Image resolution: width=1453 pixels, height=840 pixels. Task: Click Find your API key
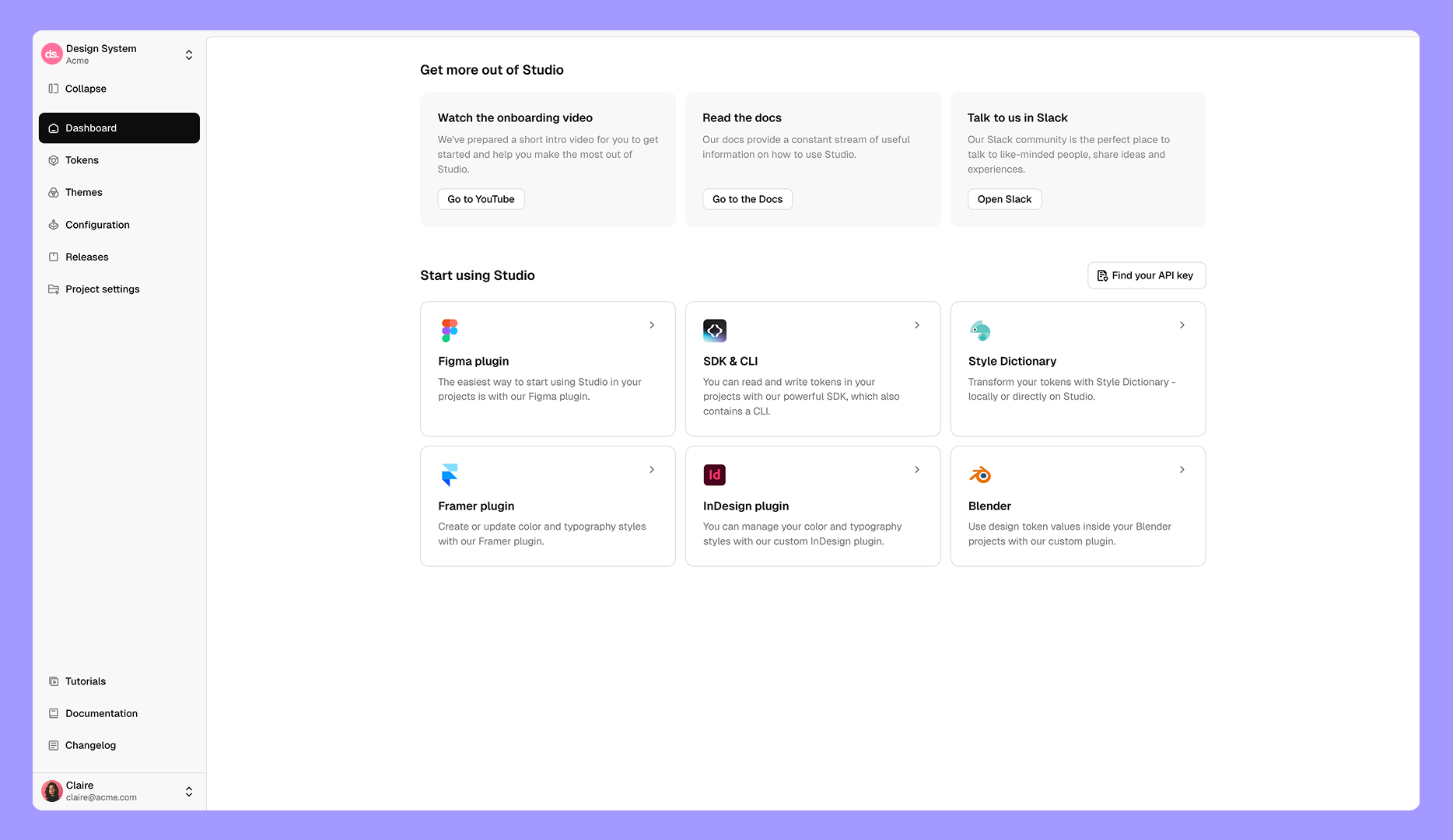tap(1146, 275)
